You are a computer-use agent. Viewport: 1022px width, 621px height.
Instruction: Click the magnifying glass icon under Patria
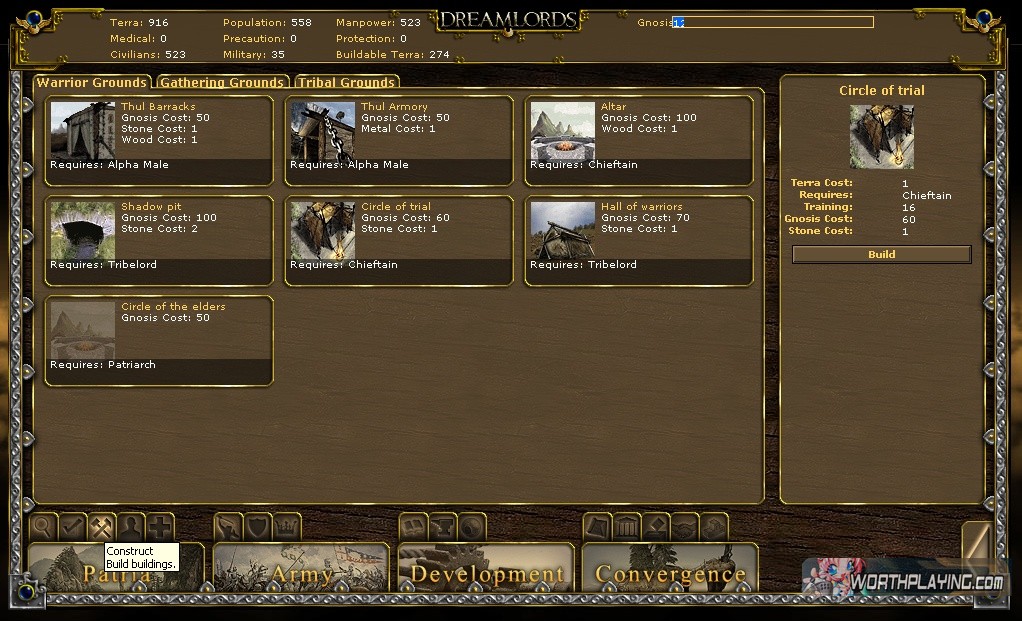click(x=44, y=526)
